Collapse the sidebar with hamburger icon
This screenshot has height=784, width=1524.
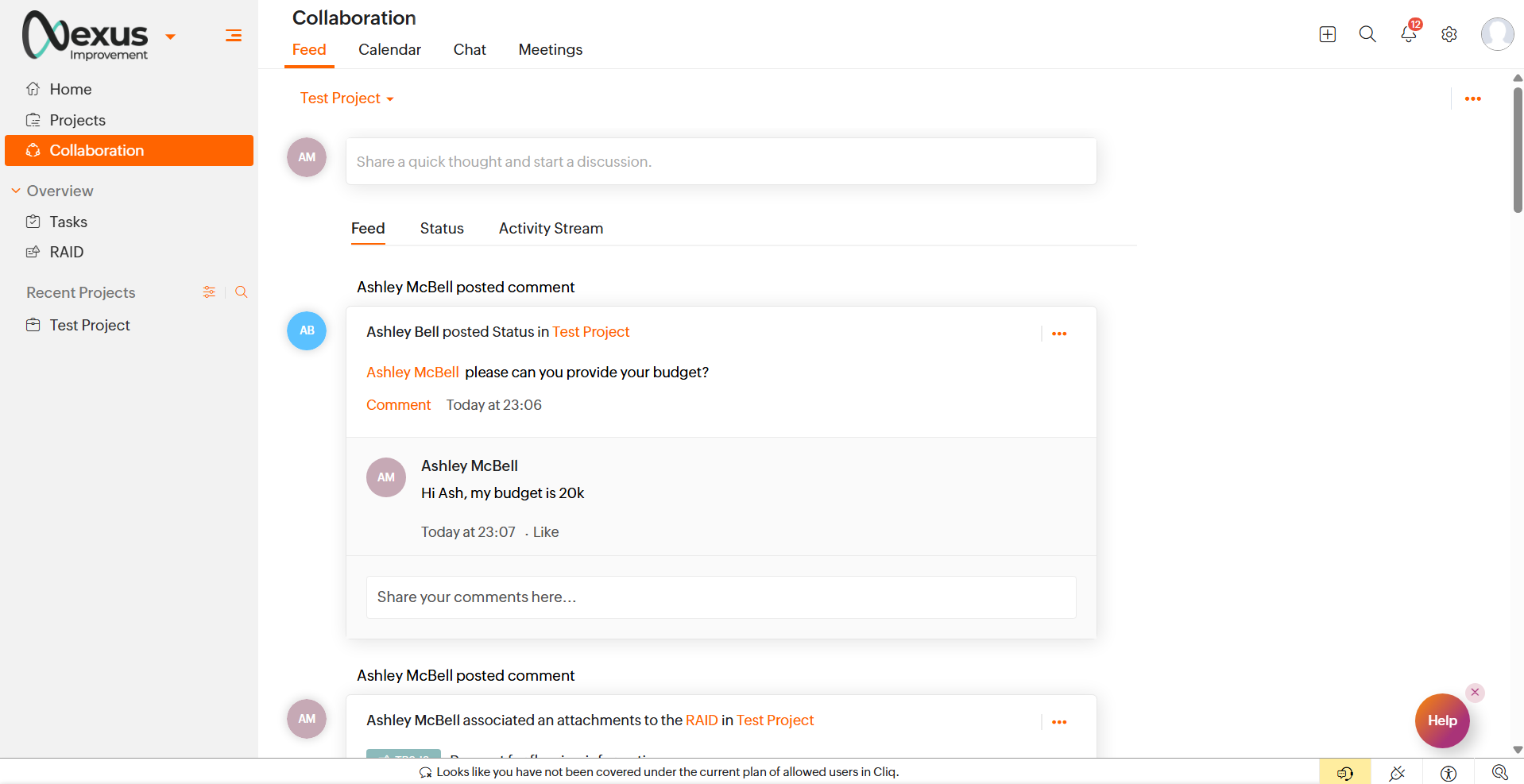(233, 35)
